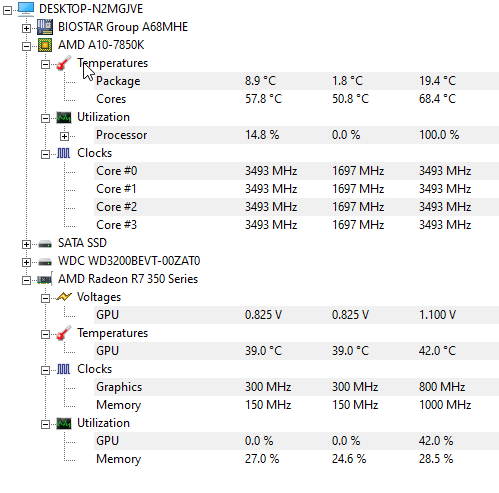
Task: Click the CPU Clocks waveform icon
Action: [x=63, y=153]
